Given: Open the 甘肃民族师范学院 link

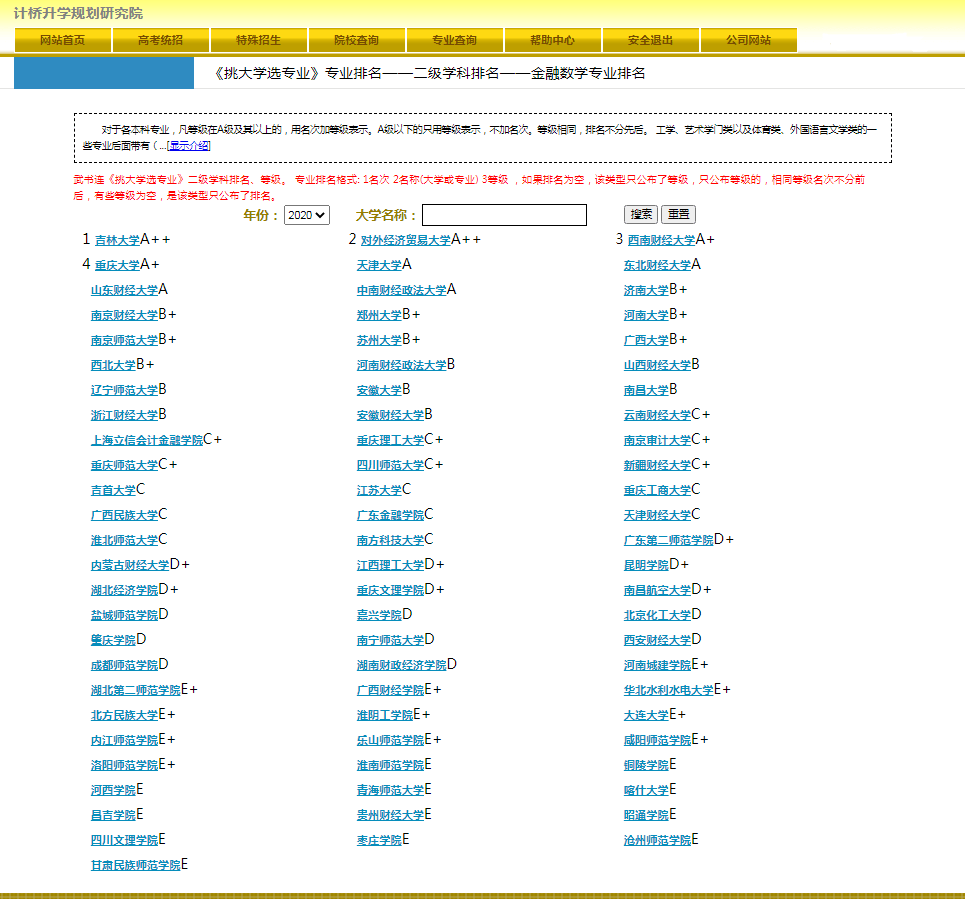Looking at the screenshot, I should click(135, 866).
